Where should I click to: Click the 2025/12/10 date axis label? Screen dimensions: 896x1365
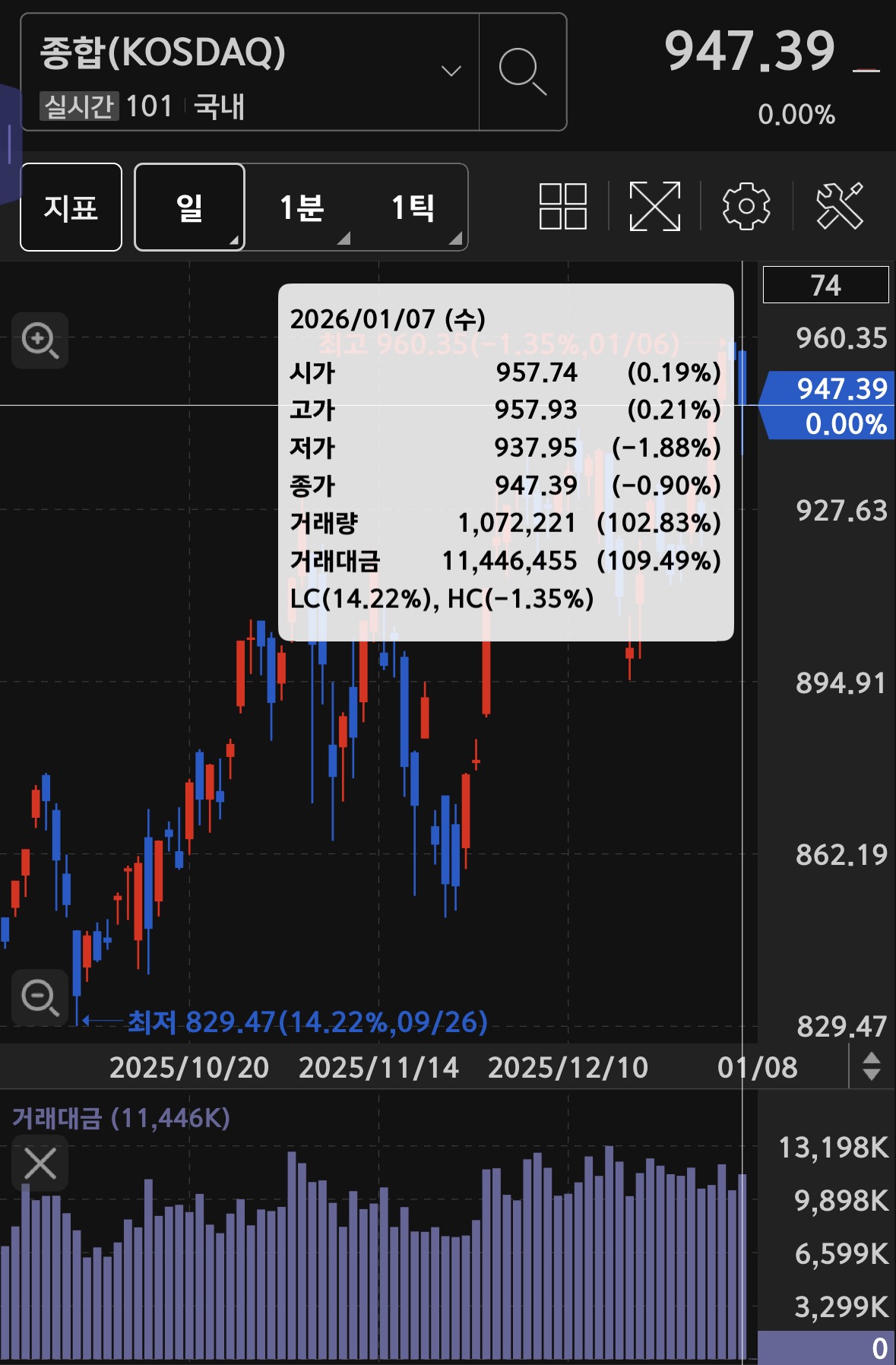tap(568, 1068)
